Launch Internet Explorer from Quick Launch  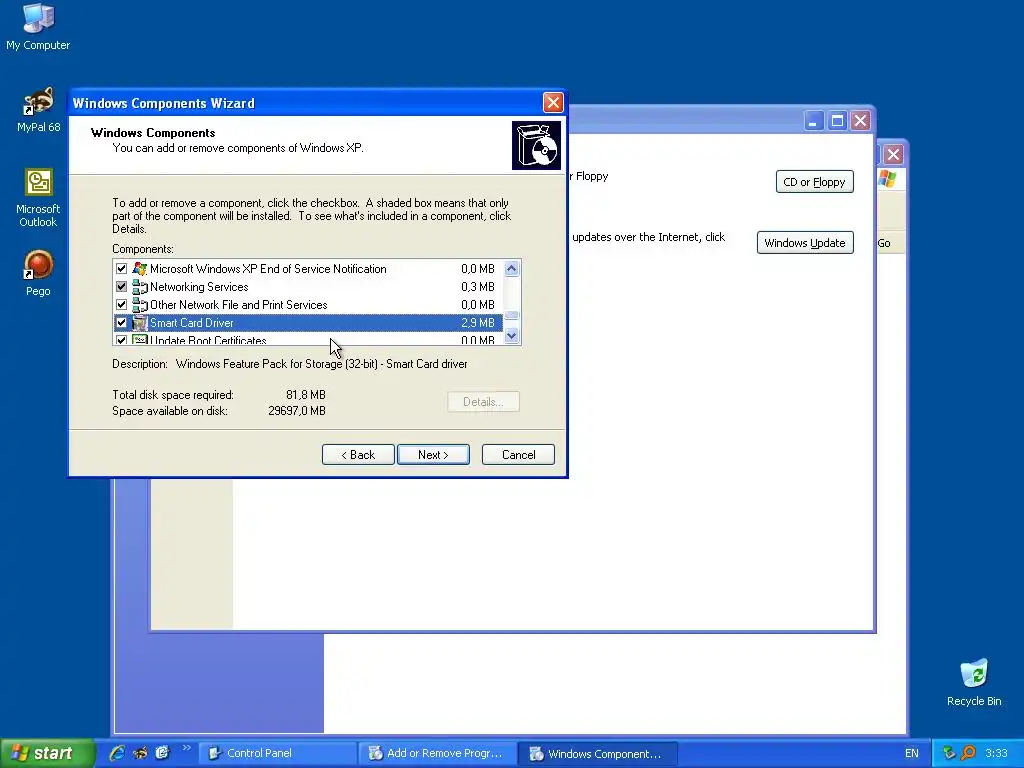117,753
